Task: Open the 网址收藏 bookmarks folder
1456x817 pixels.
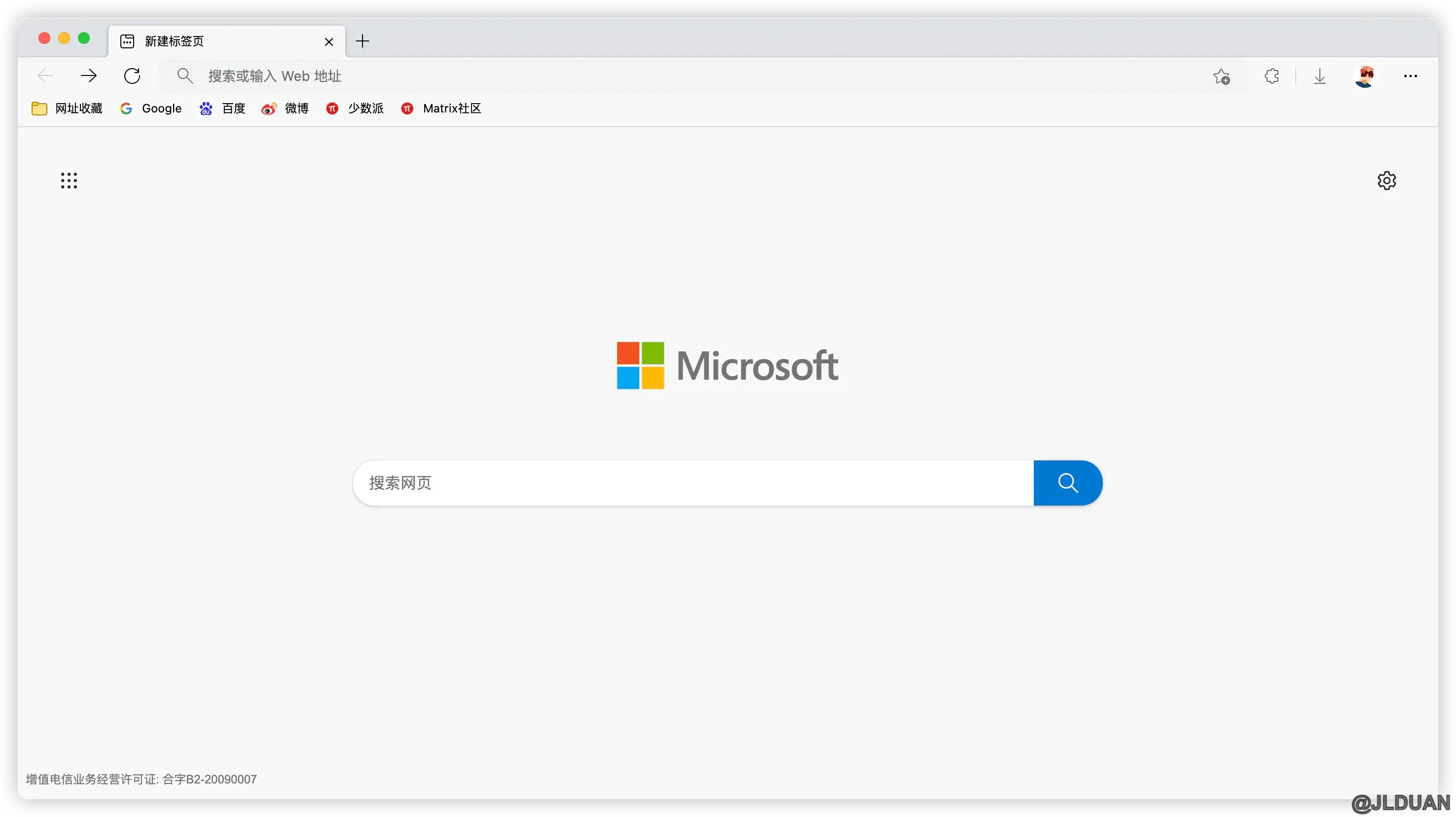Action: pos(67,108)
